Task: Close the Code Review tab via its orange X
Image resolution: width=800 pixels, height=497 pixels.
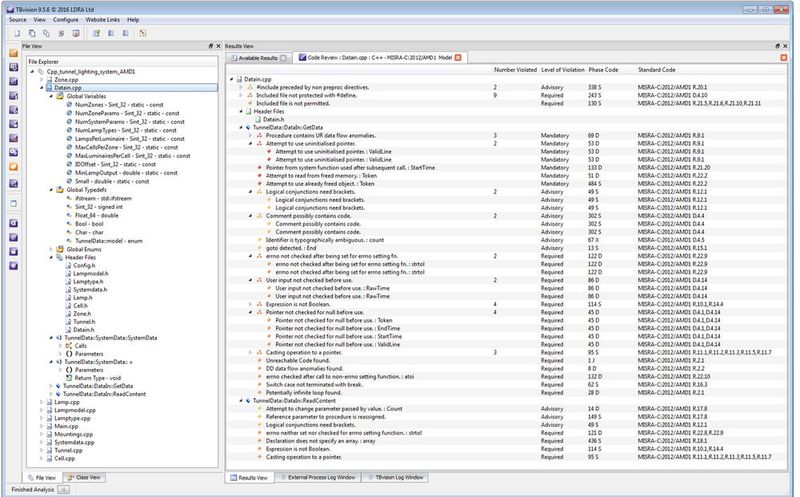Action: (x=458, y=58)
